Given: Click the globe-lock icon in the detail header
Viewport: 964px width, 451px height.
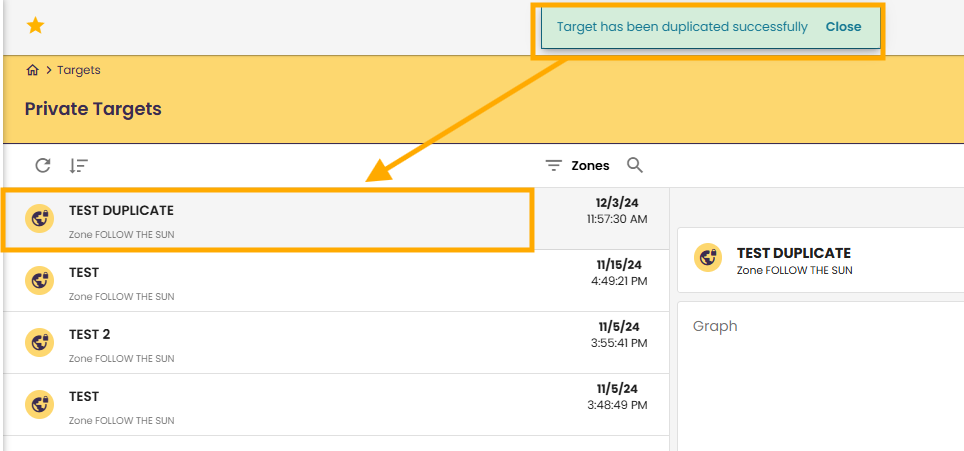Looking at the screenshot, I should pyautogui.click(x=708, y=257).
